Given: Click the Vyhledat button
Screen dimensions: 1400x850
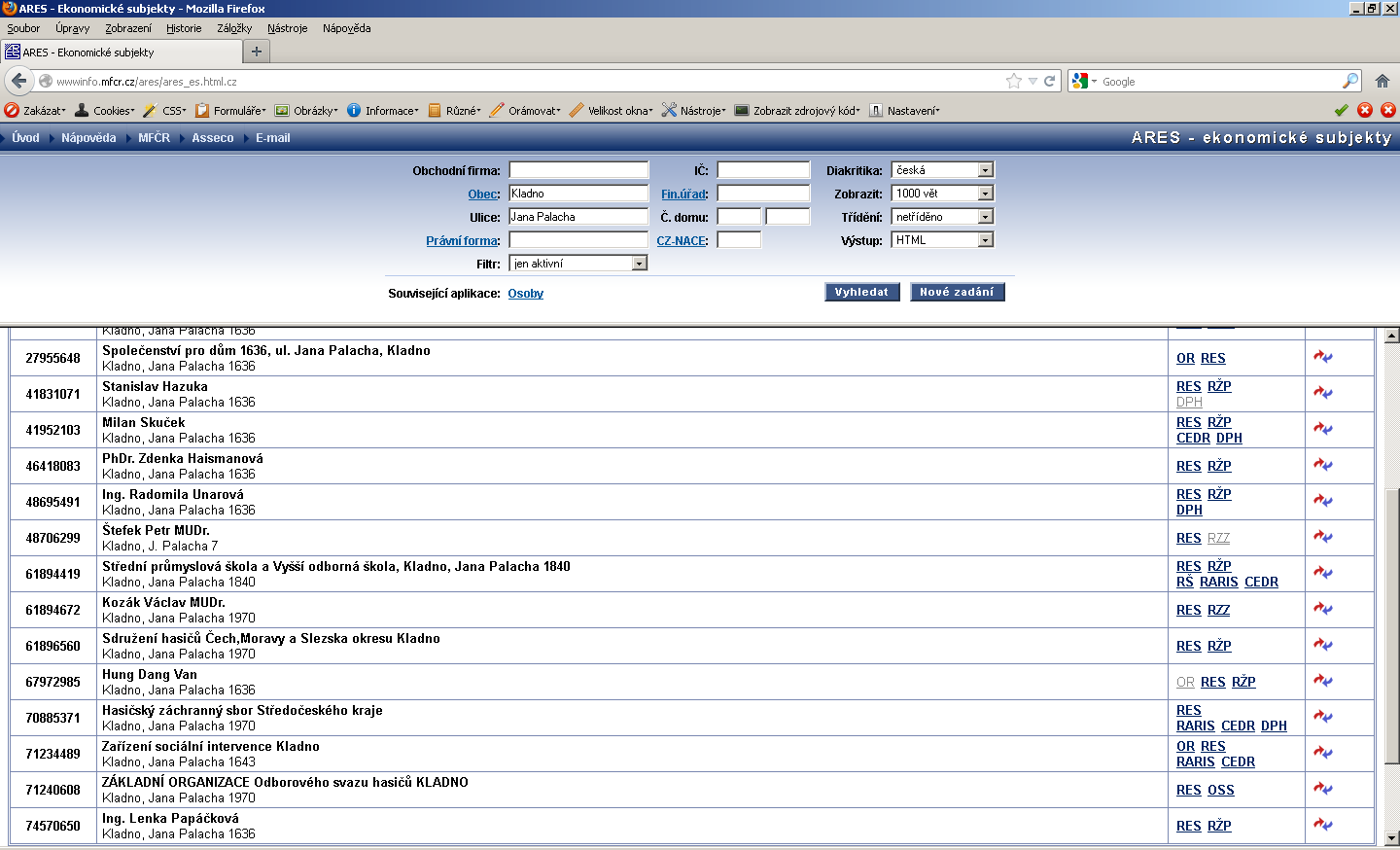Looking at the screenshot, I should pos(861,292).
